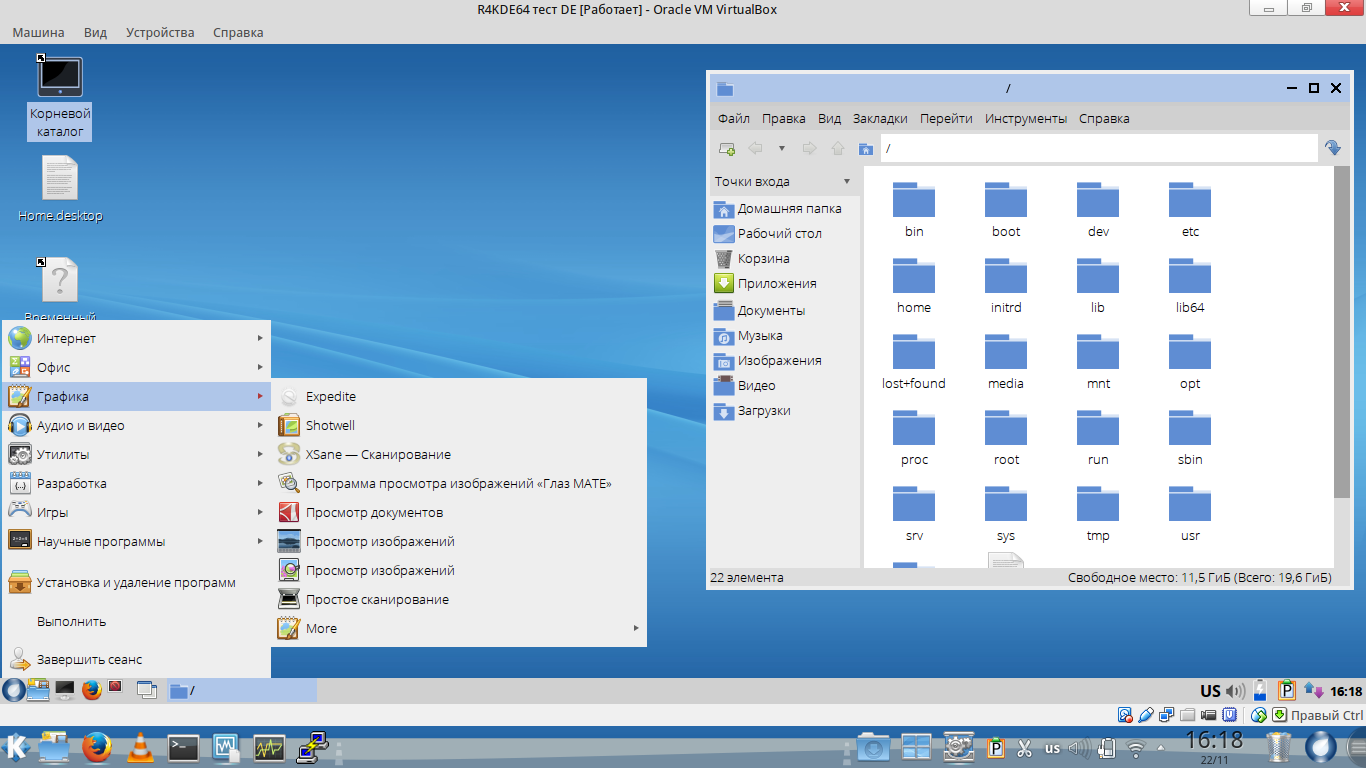Click the Firefox icon in the upper taskbar
Screen dimensions: 1366x768
92,690
